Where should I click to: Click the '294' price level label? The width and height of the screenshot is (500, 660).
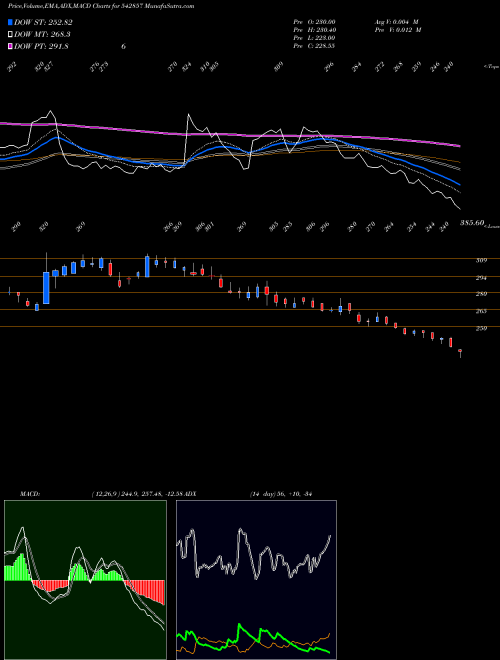tap(481, 278)
